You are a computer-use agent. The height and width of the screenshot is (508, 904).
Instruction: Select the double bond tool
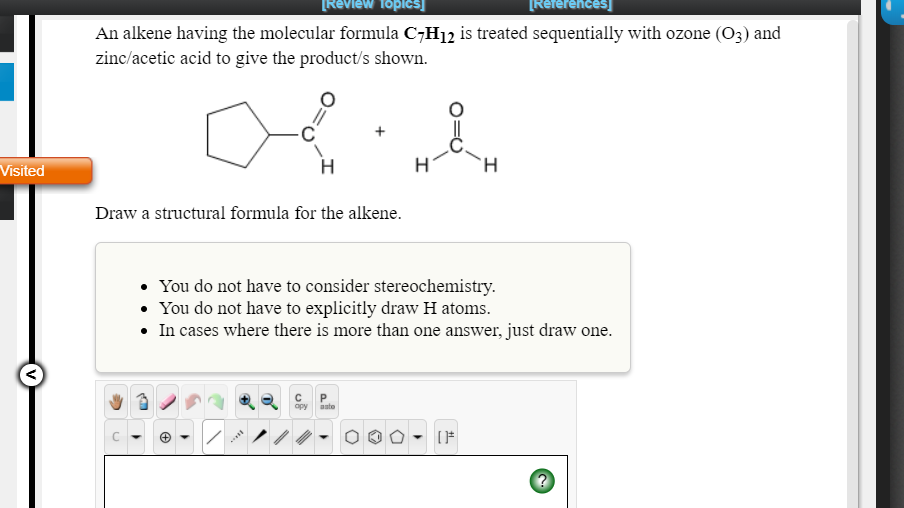coord(282,437)
